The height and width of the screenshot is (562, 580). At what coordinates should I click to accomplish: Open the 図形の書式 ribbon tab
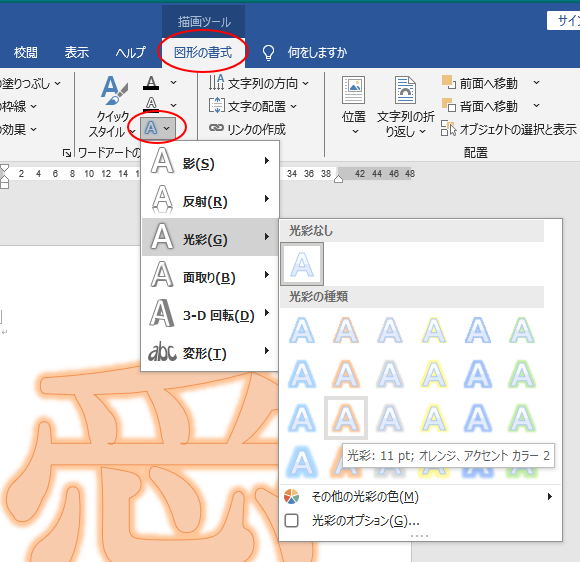pyautogui.click(x=203, y=52)
